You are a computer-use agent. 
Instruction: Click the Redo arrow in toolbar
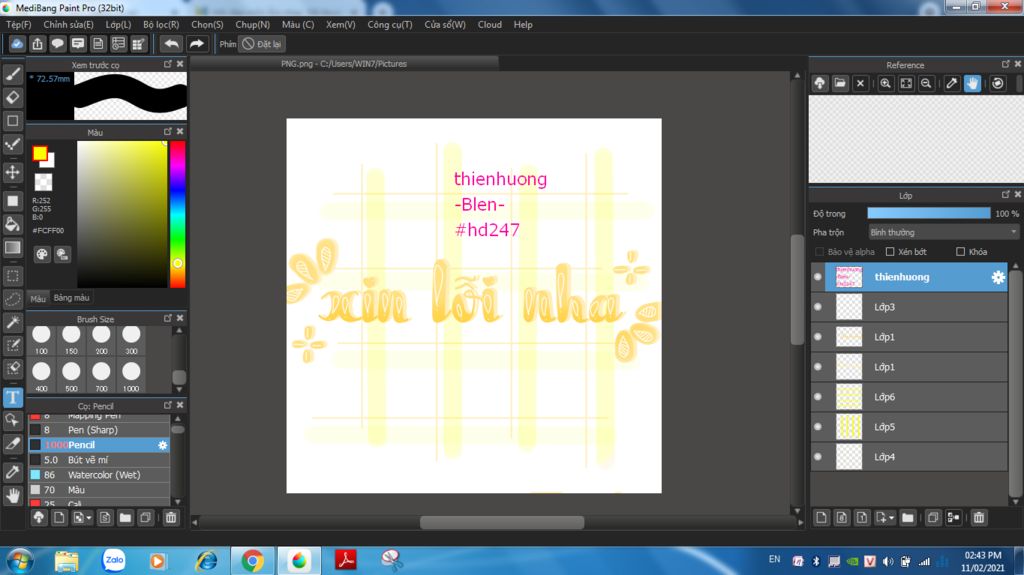(196, 44)
